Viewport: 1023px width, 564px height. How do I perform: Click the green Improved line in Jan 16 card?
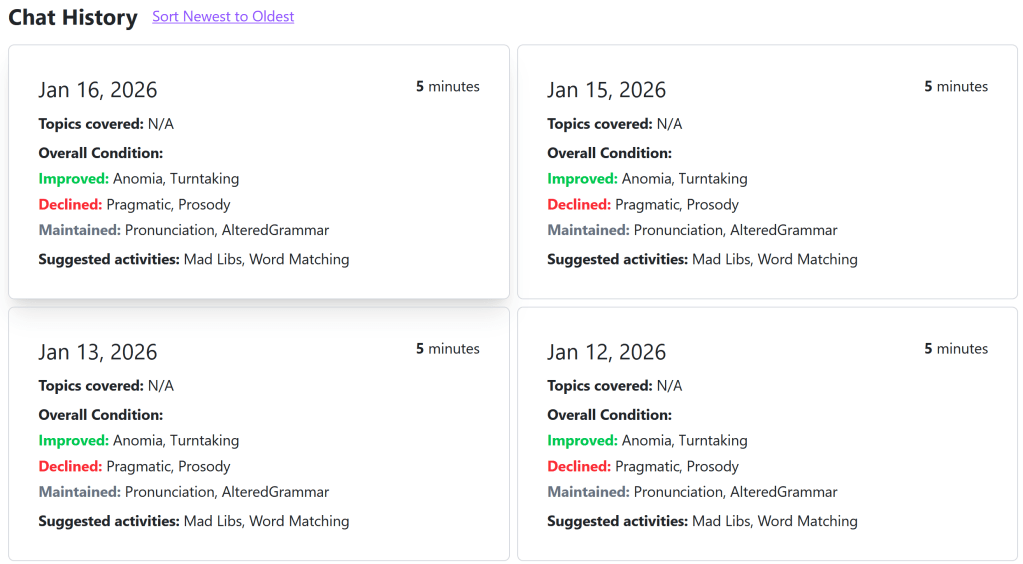pyautogui.click(x=139, y=179)
